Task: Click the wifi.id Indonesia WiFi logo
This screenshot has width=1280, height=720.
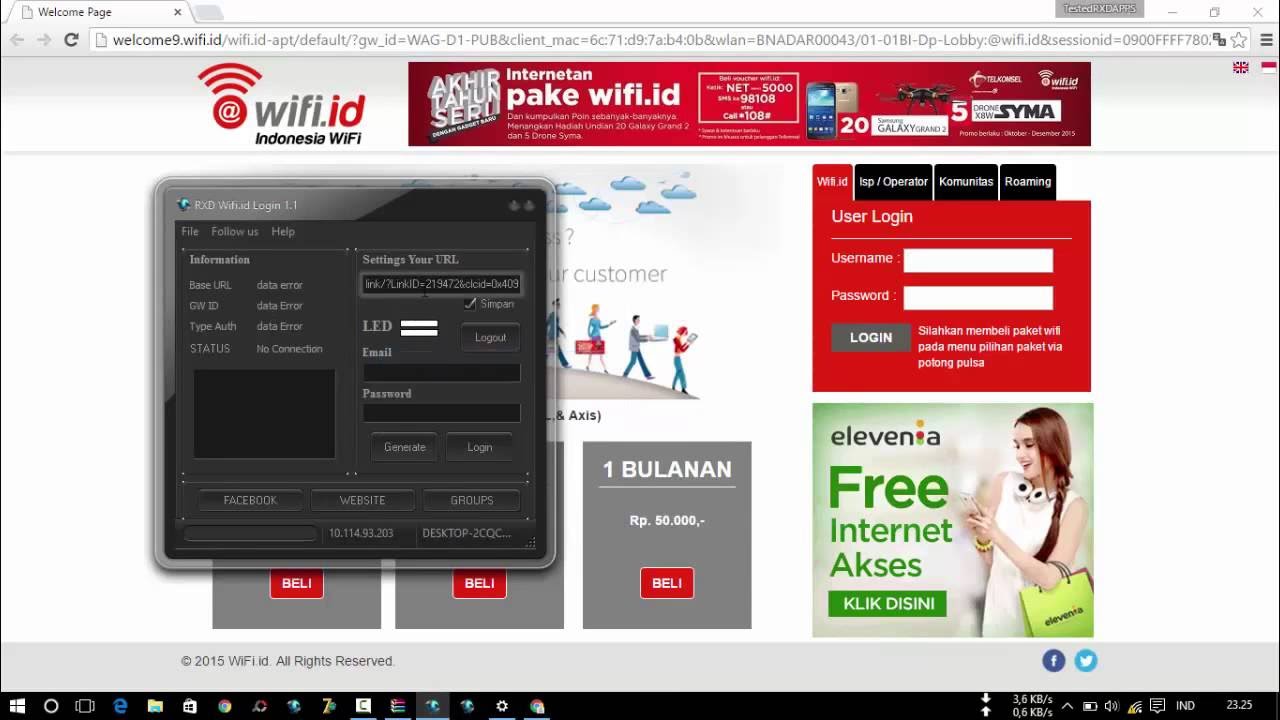Action: pos(282,104)
